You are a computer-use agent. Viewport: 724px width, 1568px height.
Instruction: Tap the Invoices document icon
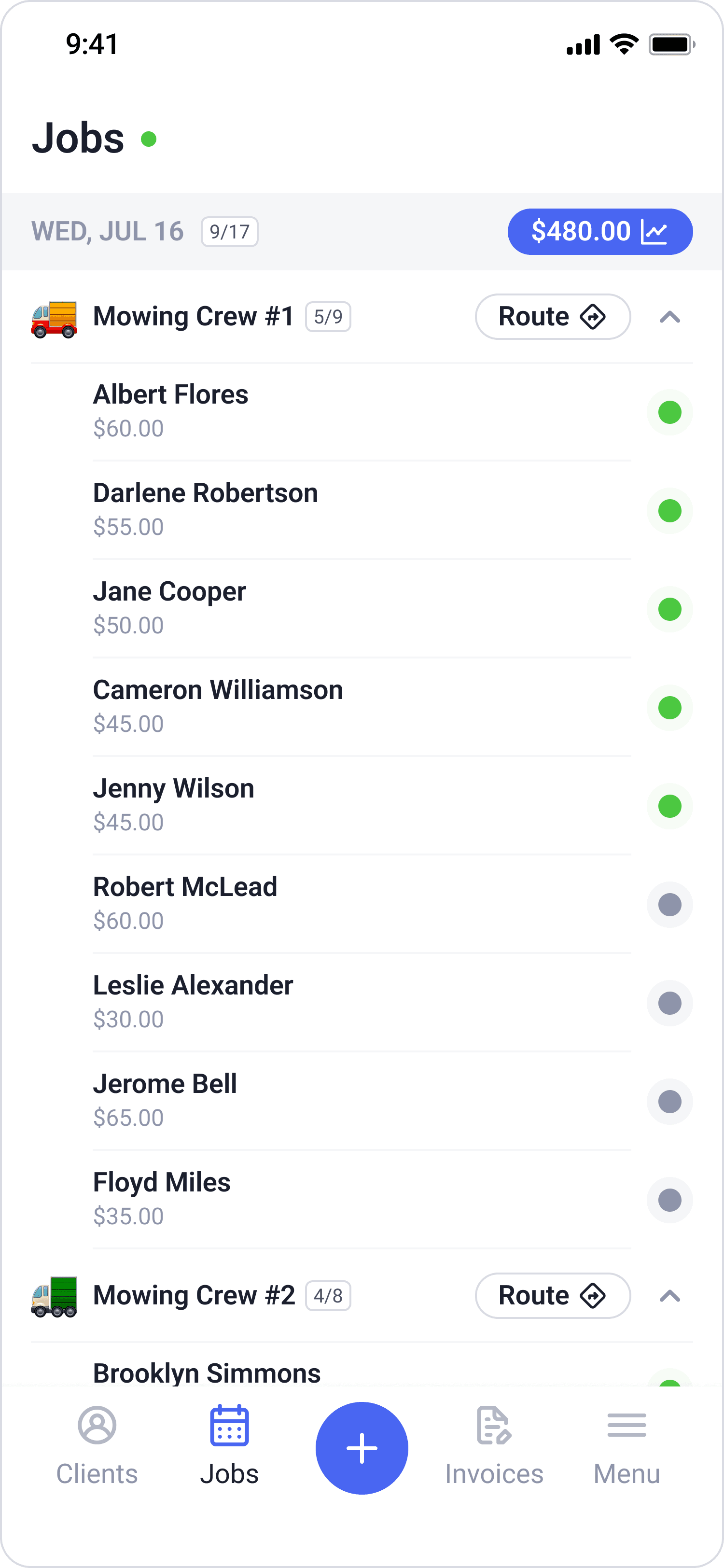click(493, 1425)
